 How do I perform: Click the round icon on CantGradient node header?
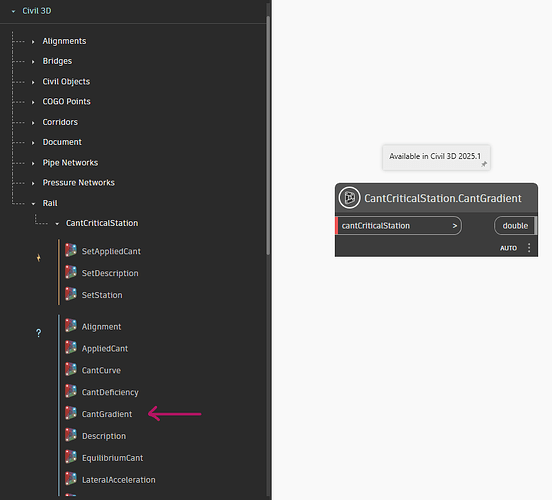349,198
